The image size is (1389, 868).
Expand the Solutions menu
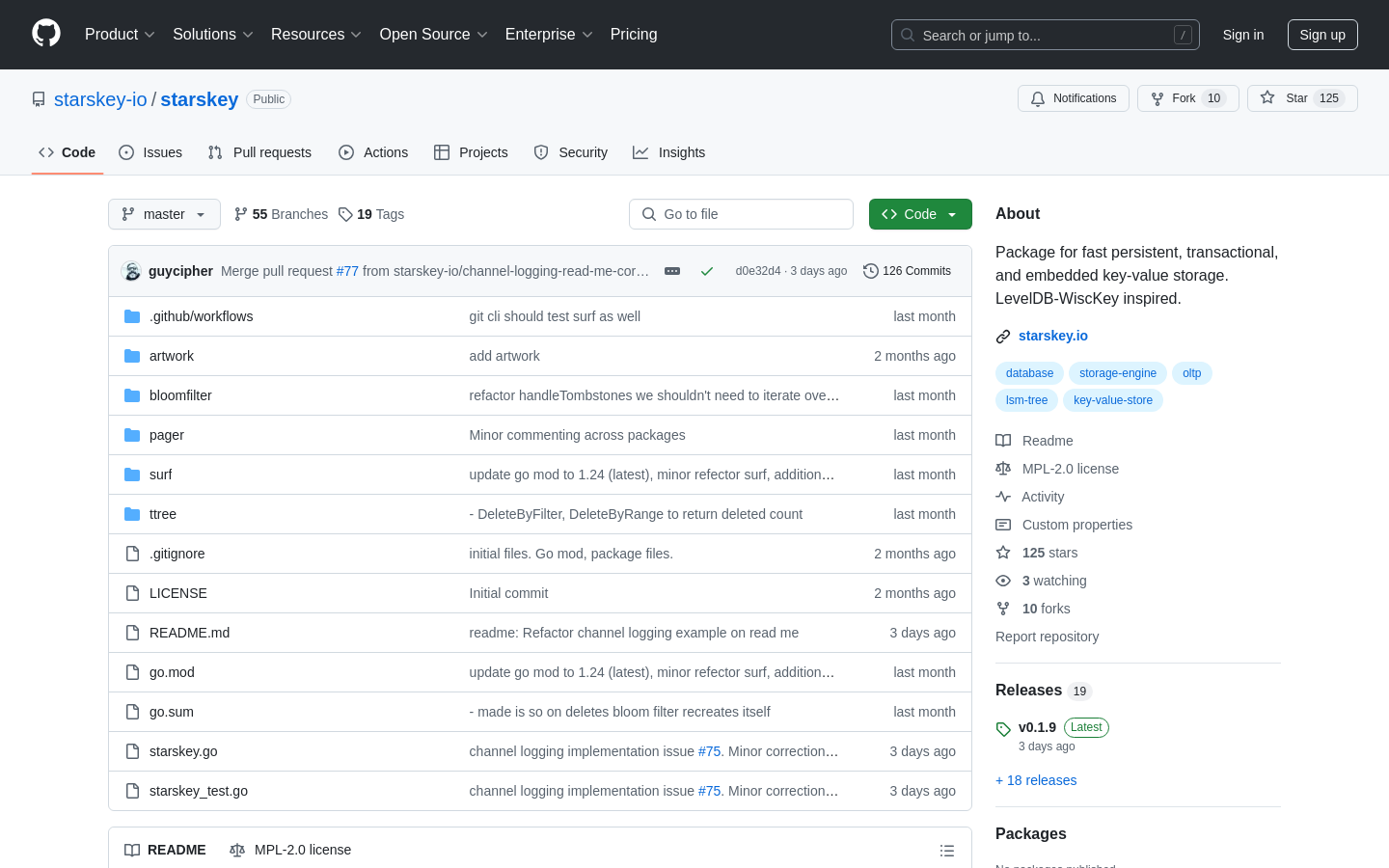pos(213,35)
